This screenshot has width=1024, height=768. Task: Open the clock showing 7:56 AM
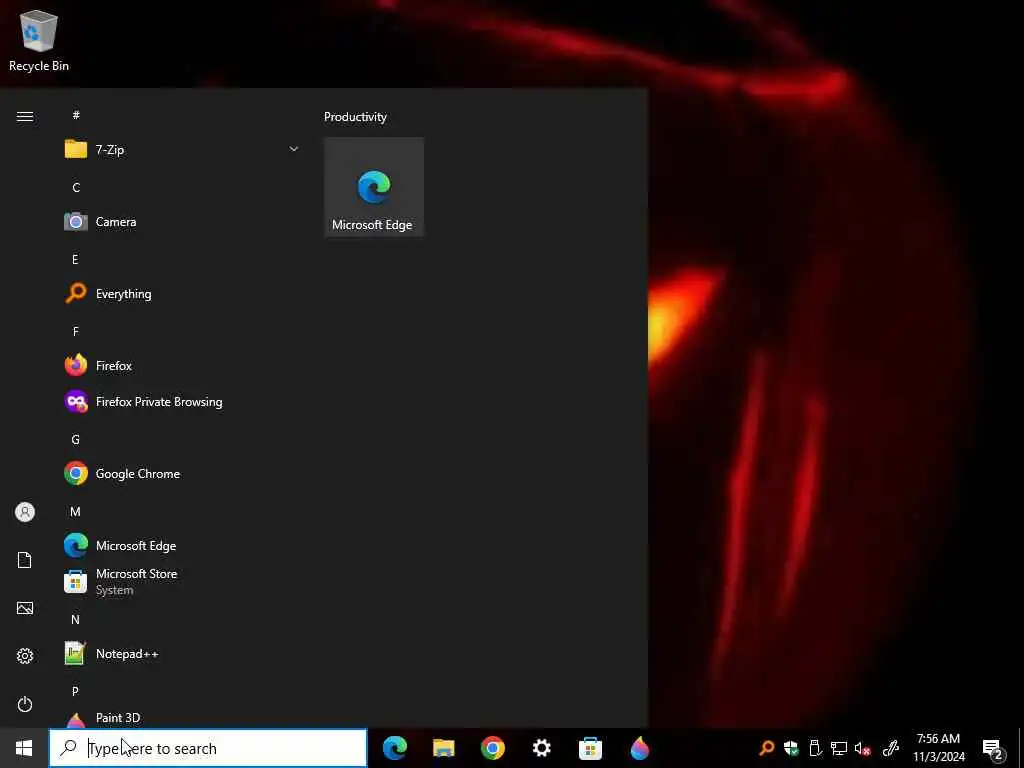[x=938, y=748]
